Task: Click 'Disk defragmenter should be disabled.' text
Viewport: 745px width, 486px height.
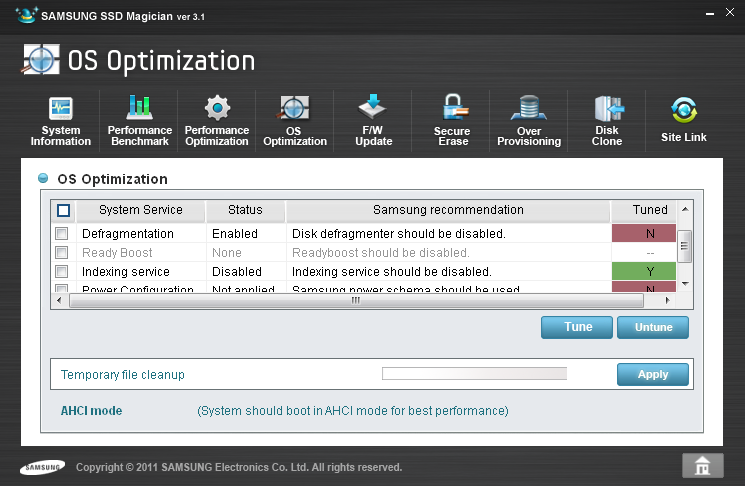Action: pos(399,234)
